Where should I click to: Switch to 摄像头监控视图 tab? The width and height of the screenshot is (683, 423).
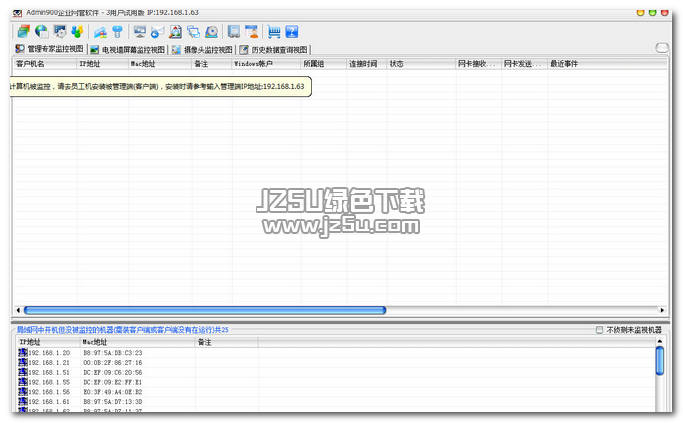tap(202, 50)
